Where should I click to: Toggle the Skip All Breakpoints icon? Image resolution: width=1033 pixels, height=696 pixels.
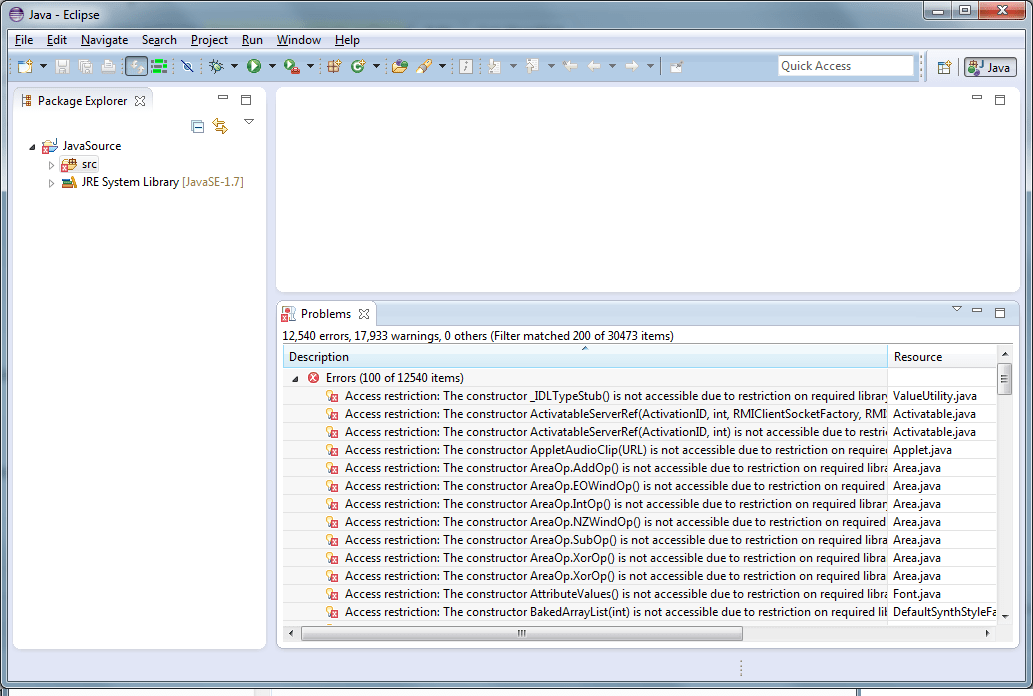click(187, 66)
